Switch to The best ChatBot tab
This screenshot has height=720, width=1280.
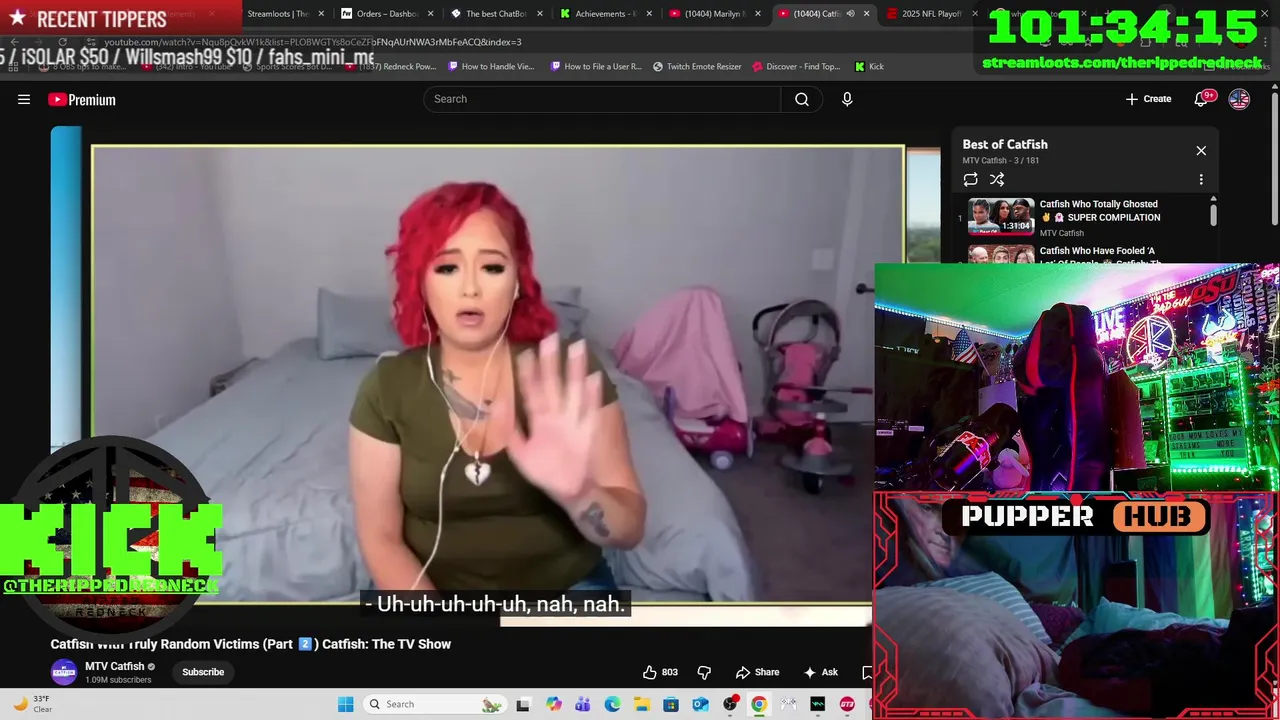(x=496, y=14)
